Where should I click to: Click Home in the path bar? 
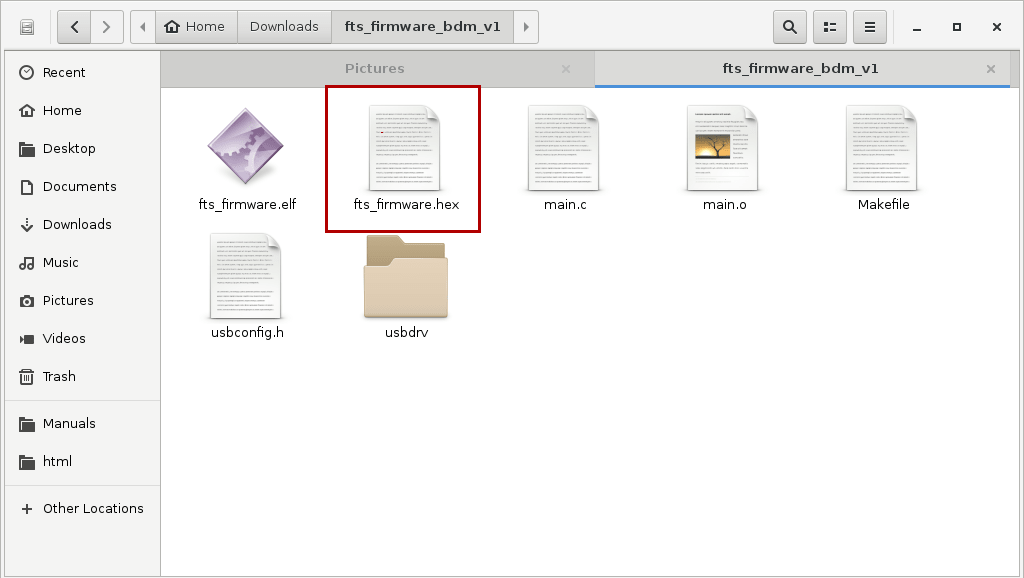click(196, 27)
